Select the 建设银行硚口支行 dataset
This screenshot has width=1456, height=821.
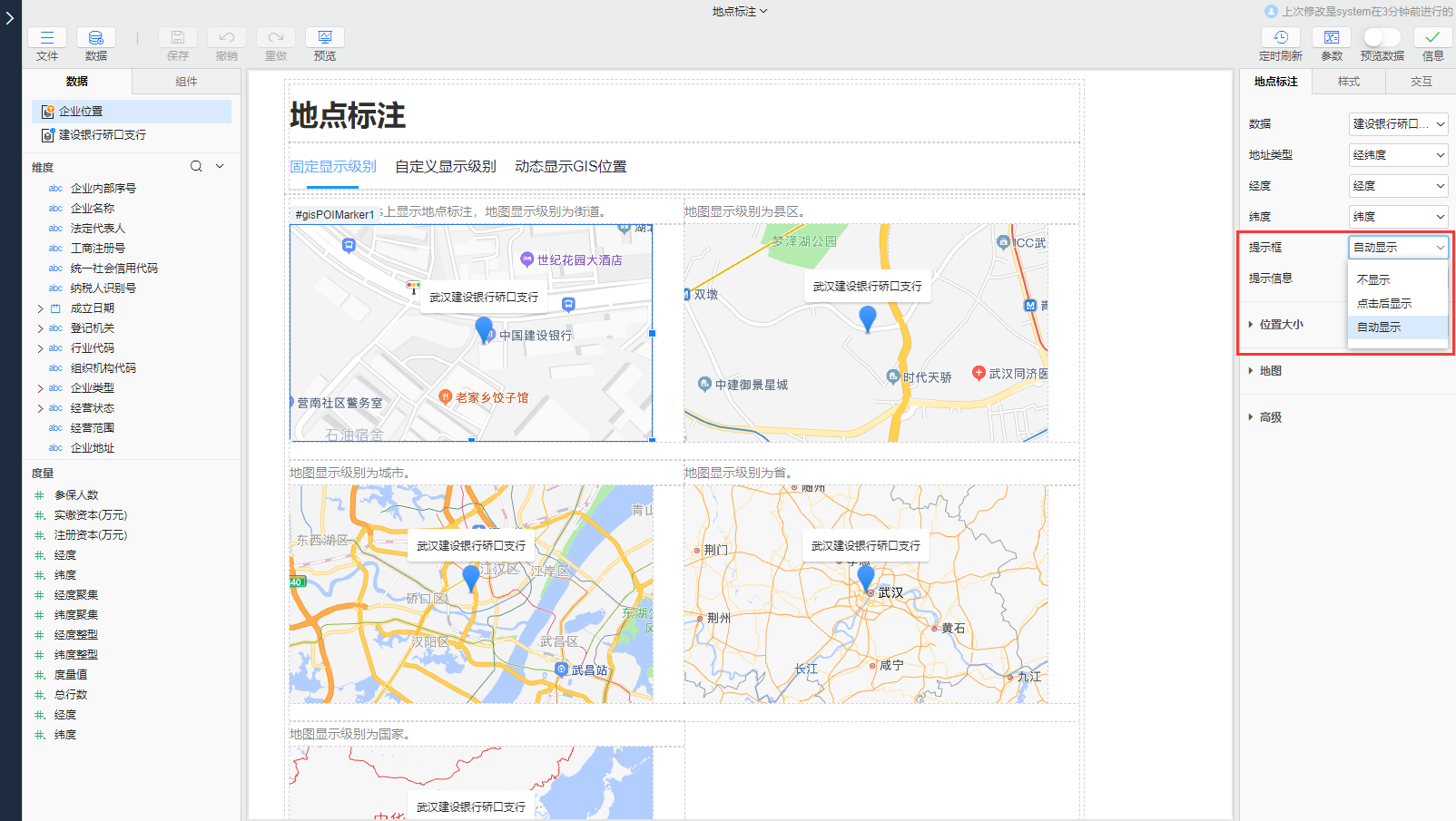pos(102,135)
